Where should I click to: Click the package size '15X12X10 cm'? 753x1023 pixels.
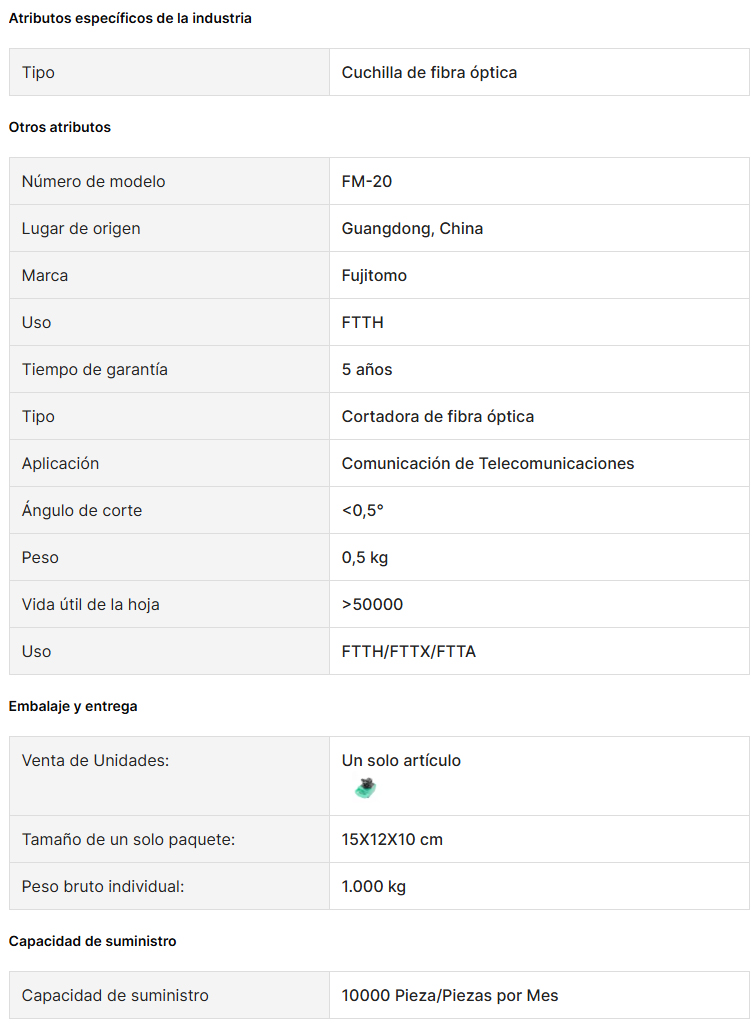pos(392,839)
